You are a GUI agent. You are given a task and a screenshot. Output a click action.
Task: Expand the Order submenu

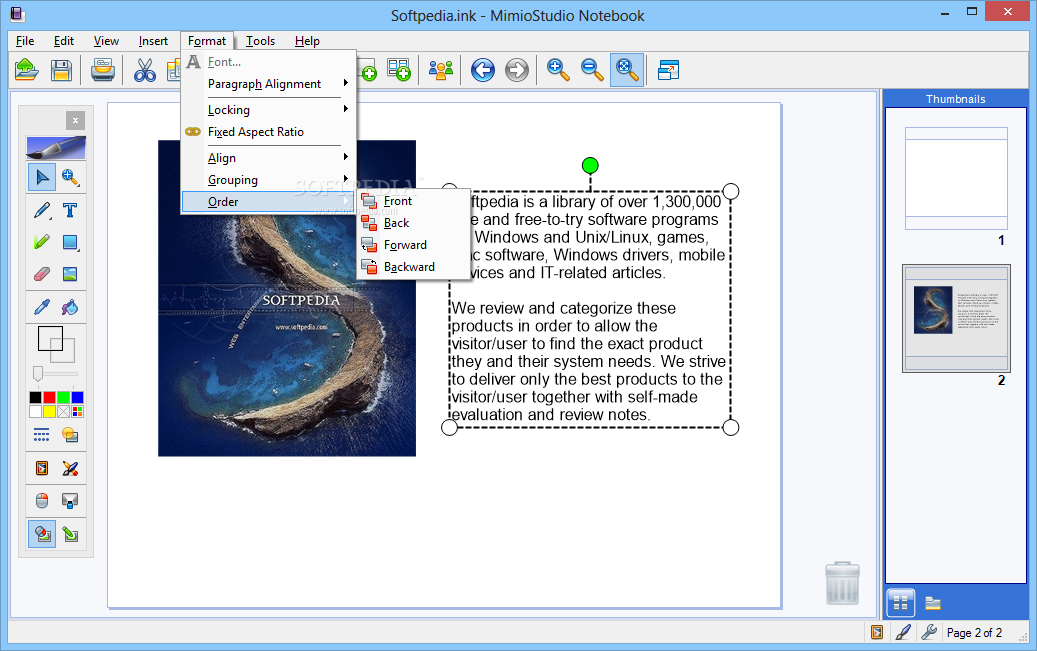[x=268, y=202]
